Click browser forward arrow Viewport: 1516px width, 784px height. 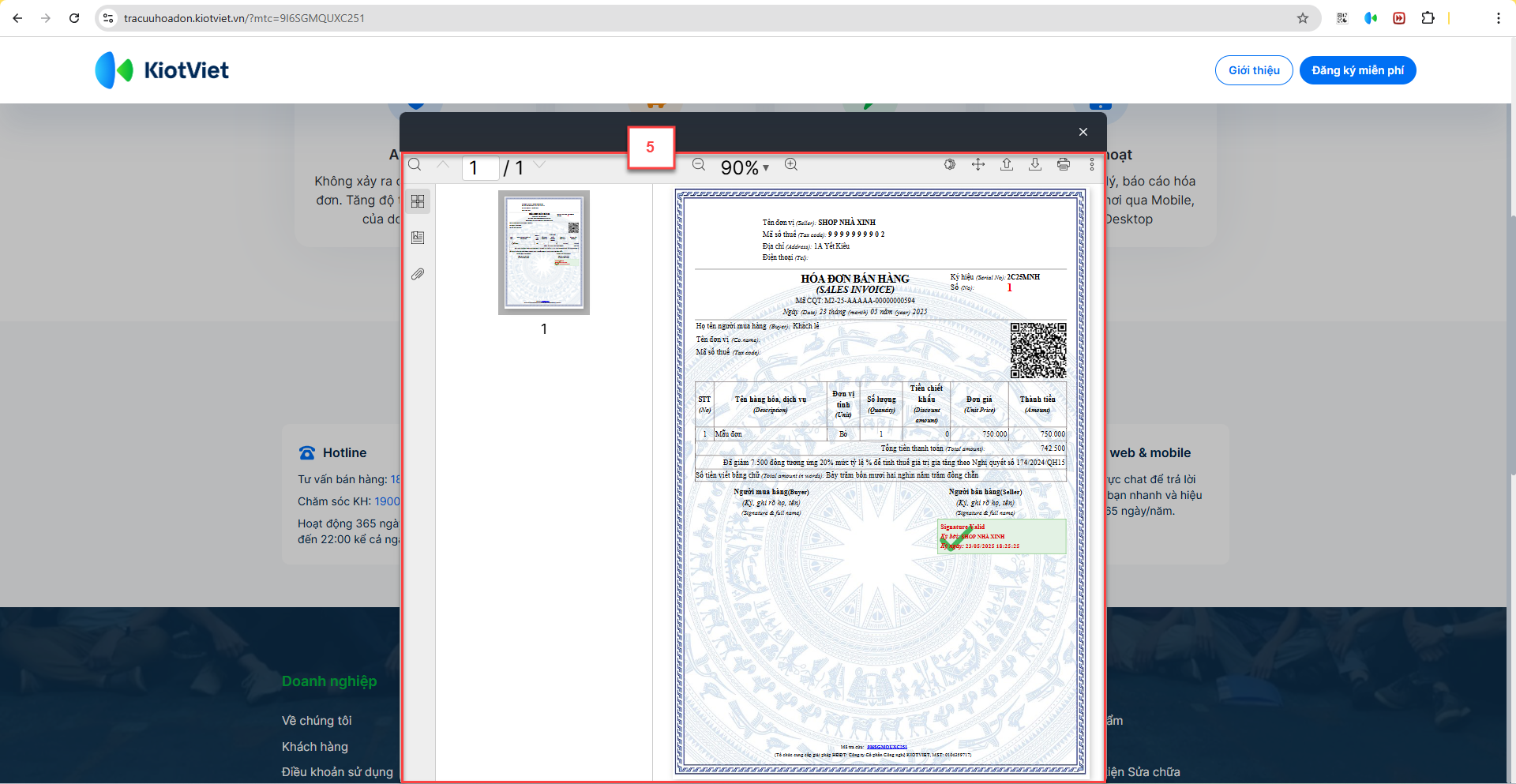tap(46, 18)
